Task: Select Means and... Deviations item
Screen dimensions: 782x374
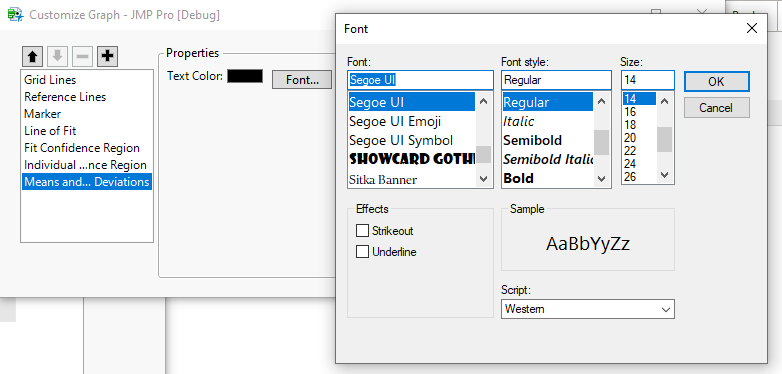Action: coord(86,182)
